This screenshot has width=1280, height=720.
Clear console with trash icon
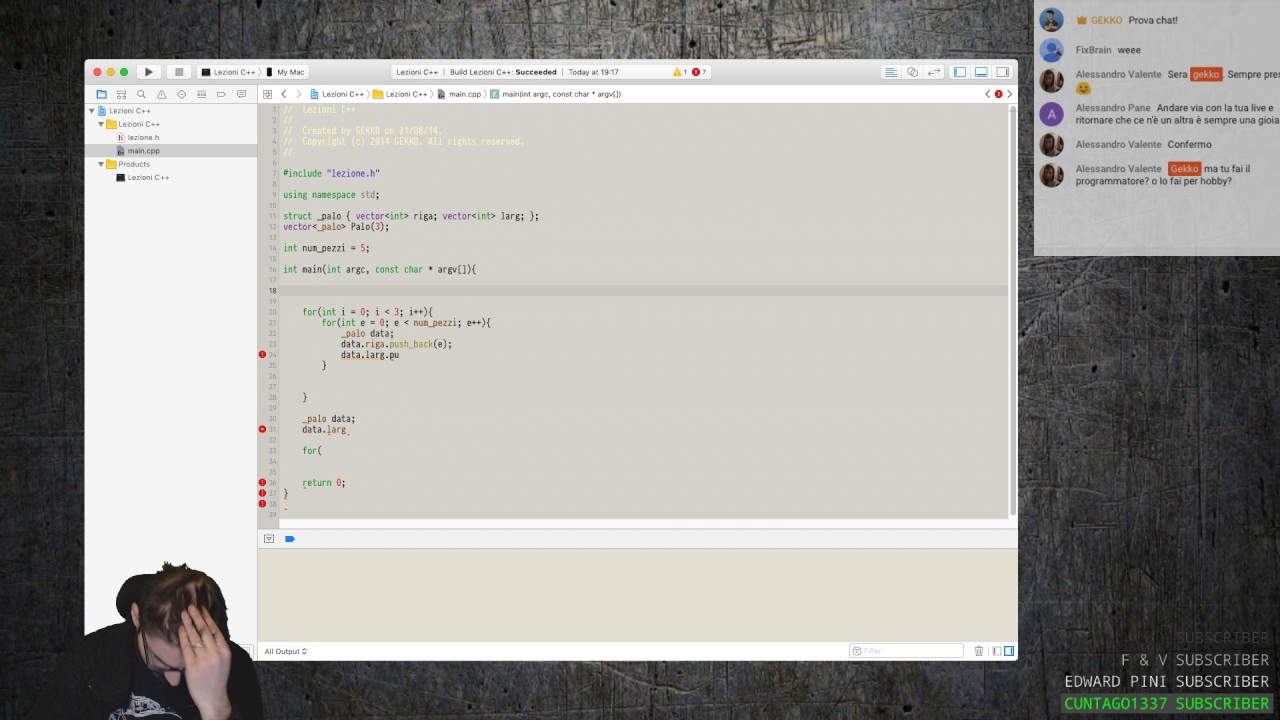point(978,651)
